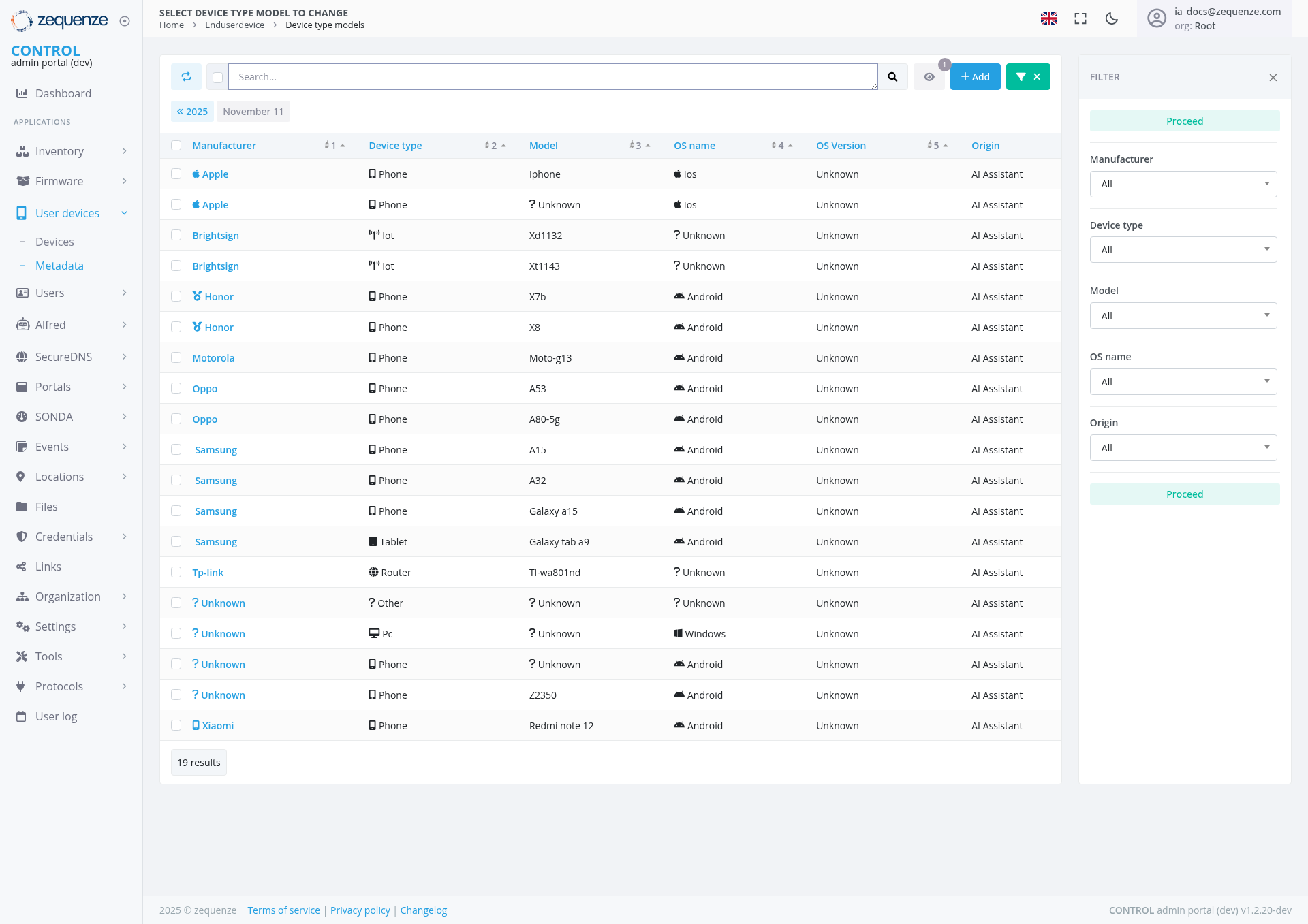Sort the Model column ascending
The height and width of the screenshot is (924, 1308).
click(648, 145)
